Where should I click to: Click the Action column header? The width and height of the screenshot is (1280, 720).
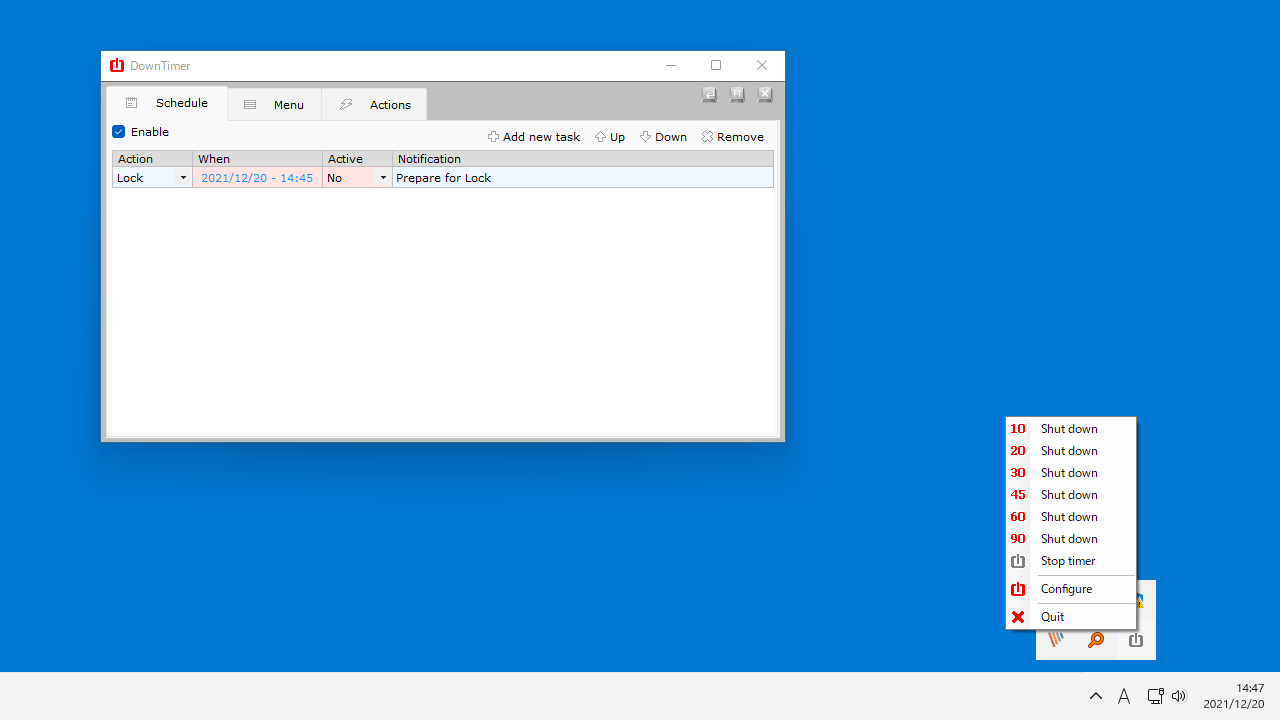(152, 159)
